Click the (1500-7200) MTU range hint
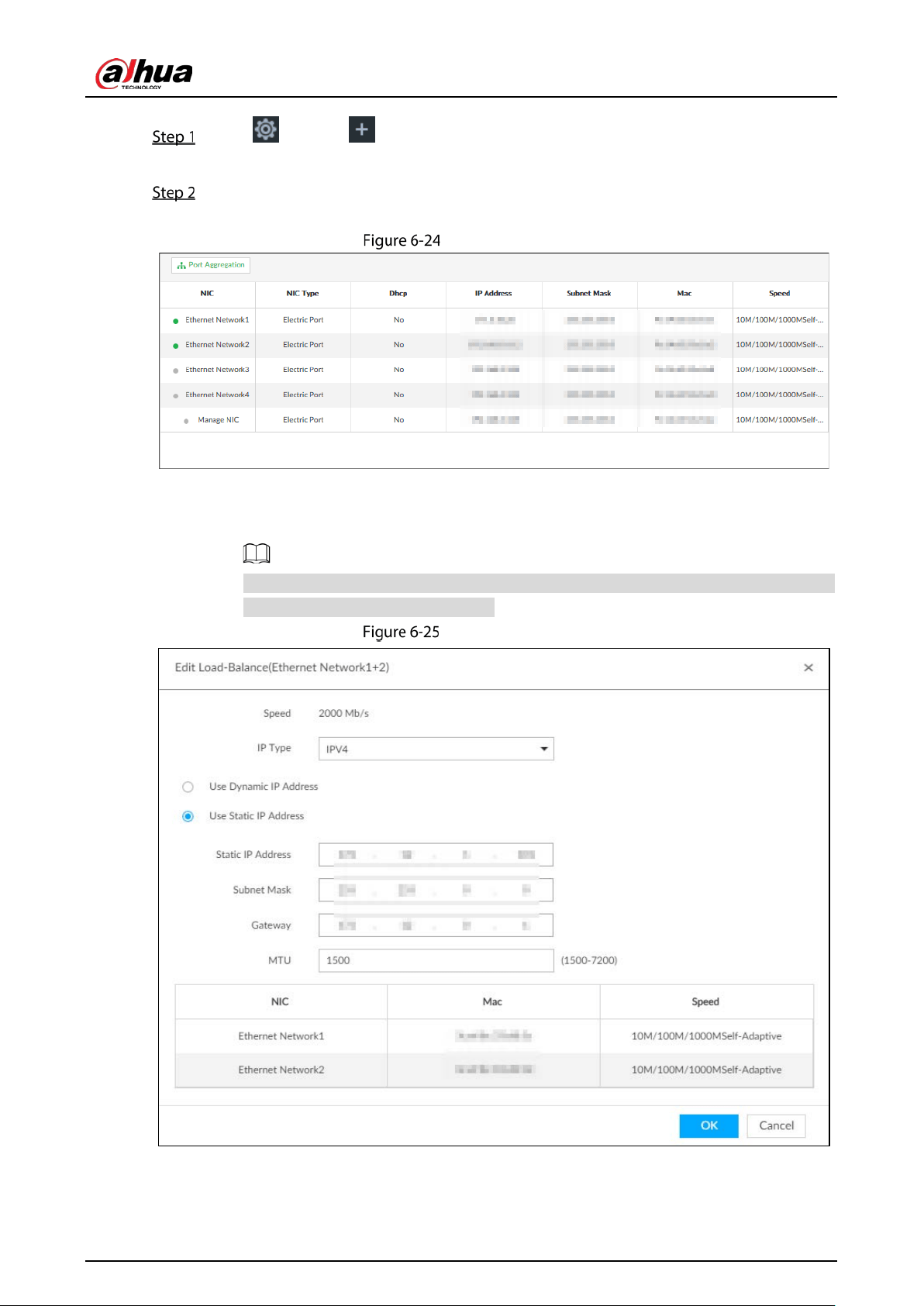924x1306 pixels. (x=589, y=960)
